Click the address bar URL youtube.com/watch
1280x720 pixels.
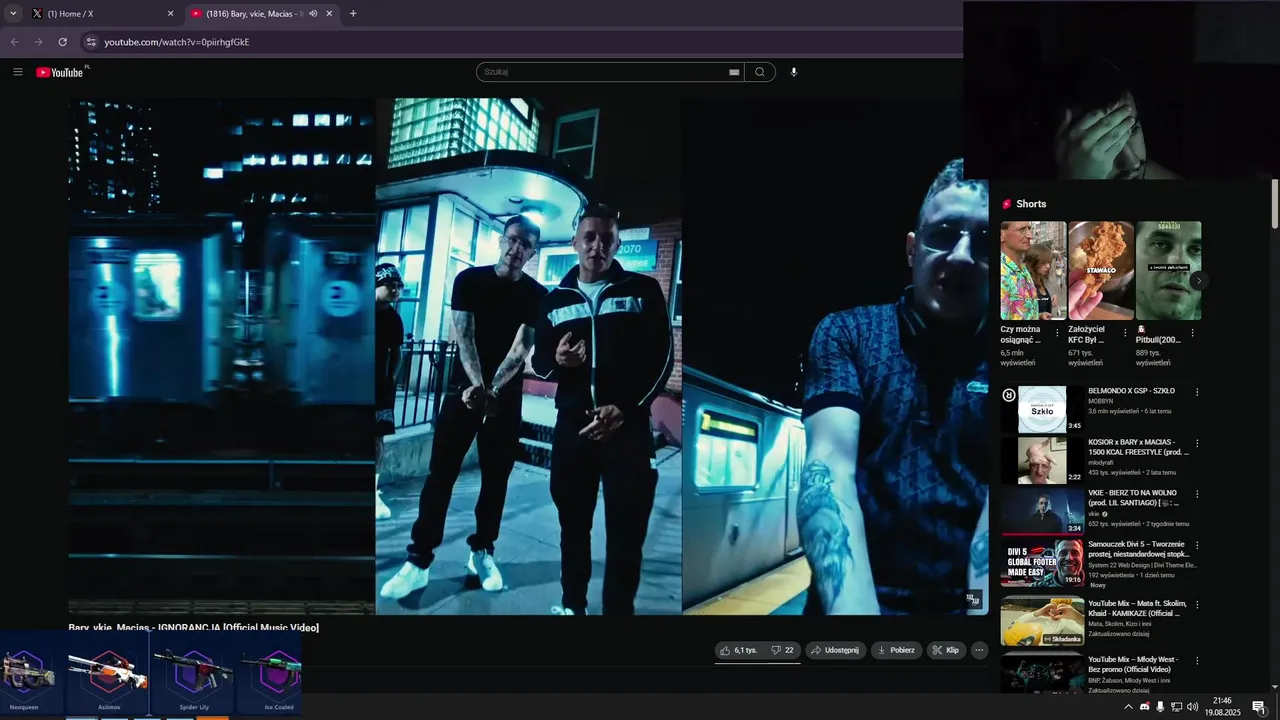177,42
